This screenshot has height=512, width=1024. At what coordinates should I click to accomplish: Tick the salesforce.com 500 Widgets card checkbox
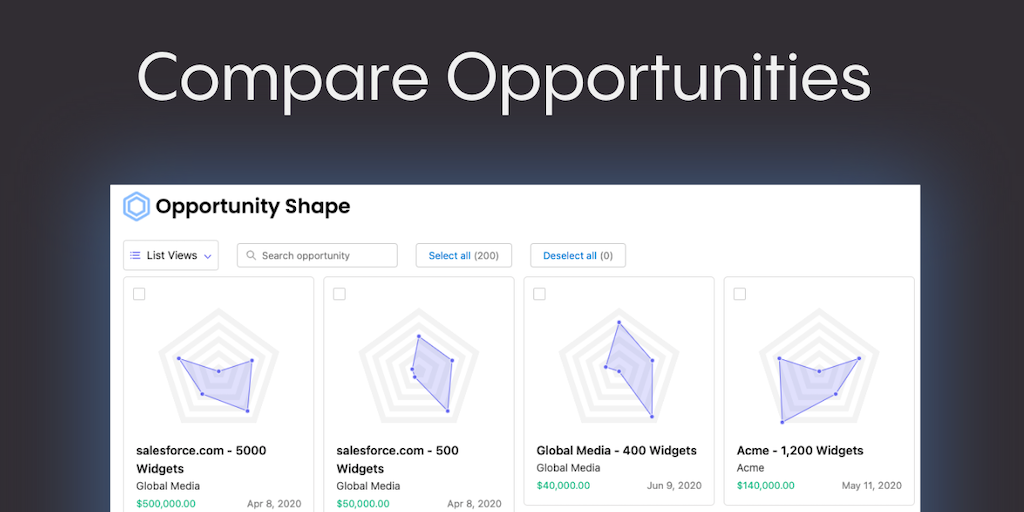point(339,294)
